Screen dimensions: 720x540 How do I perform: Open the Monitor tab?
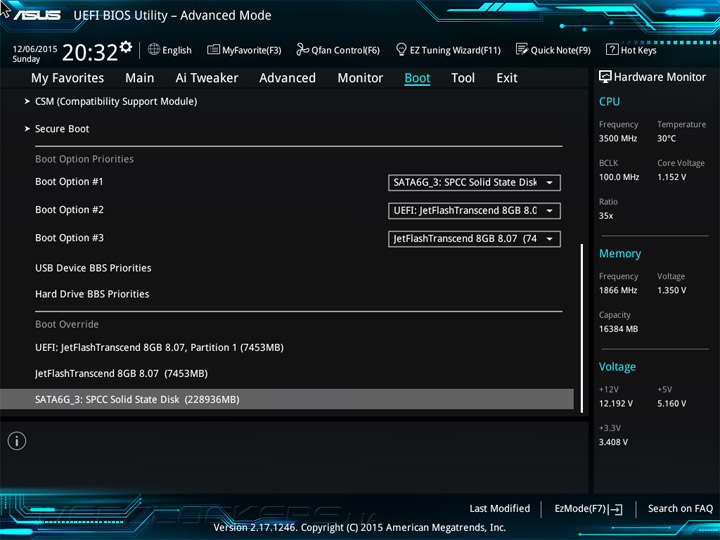click(x=360, y=78)
